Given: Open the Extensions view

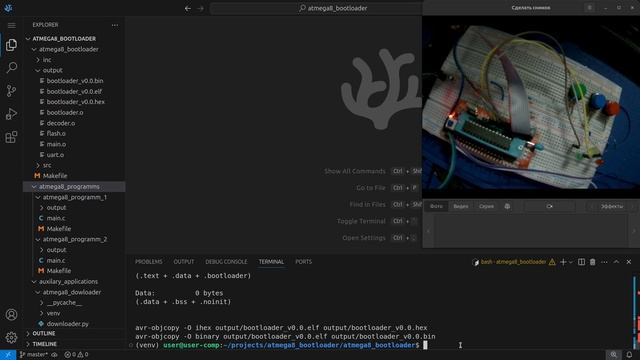Looking at the screenshot, I should [x=11, y=137].
